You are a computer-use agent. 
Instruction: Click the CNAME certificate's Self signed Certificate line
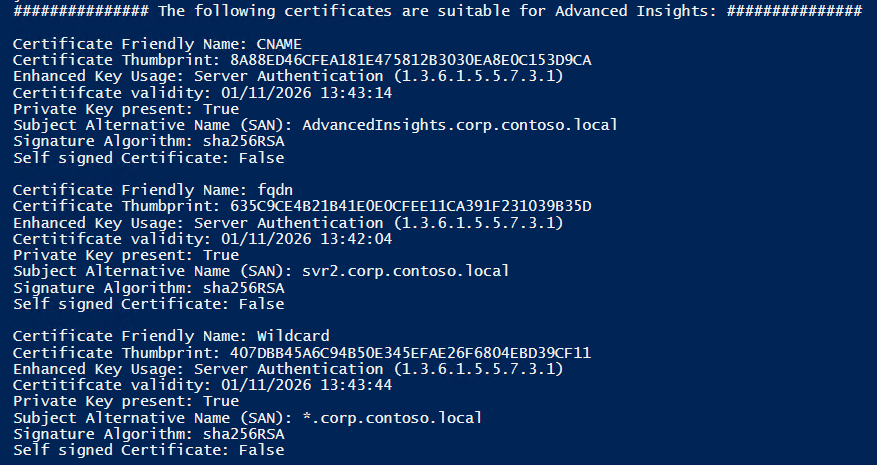[x=148, y=158]
